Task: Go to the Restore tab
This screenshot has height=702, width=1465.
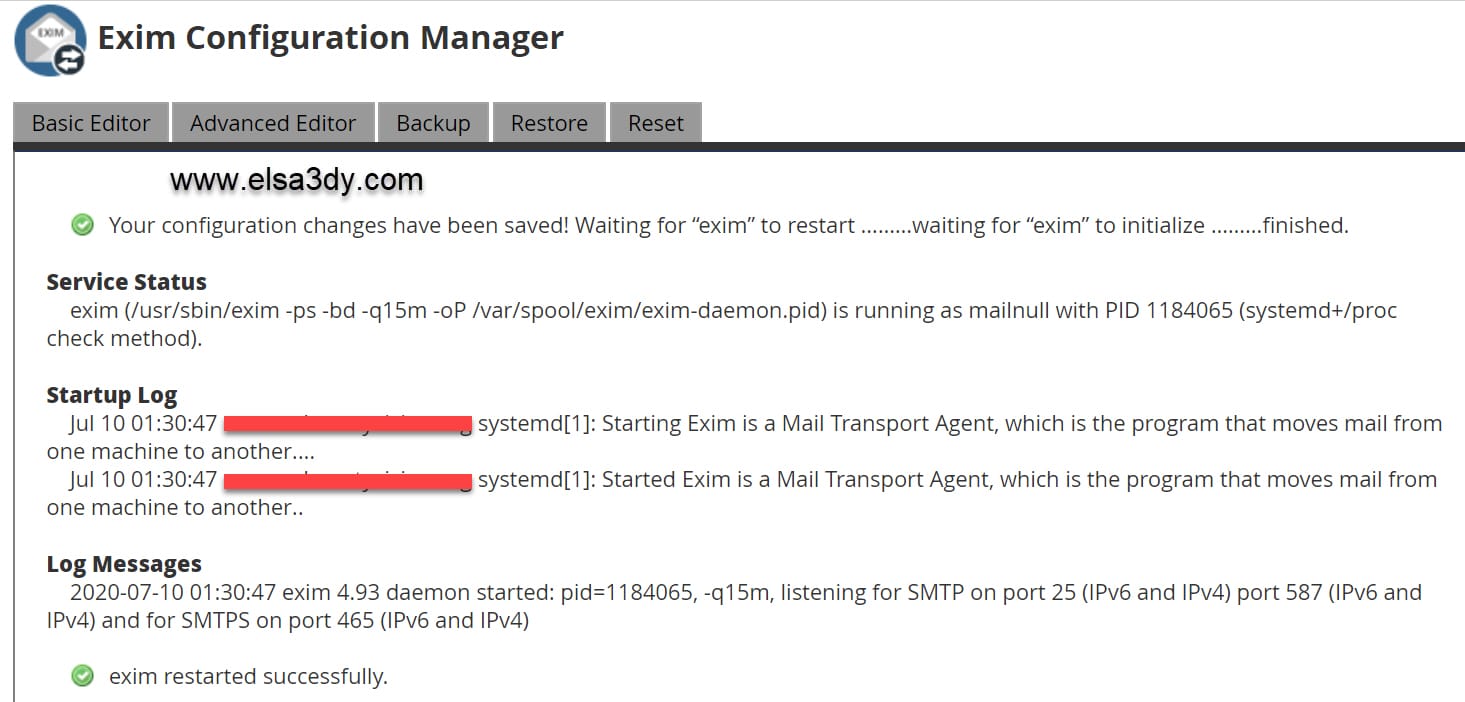Action: coord(549,123)
